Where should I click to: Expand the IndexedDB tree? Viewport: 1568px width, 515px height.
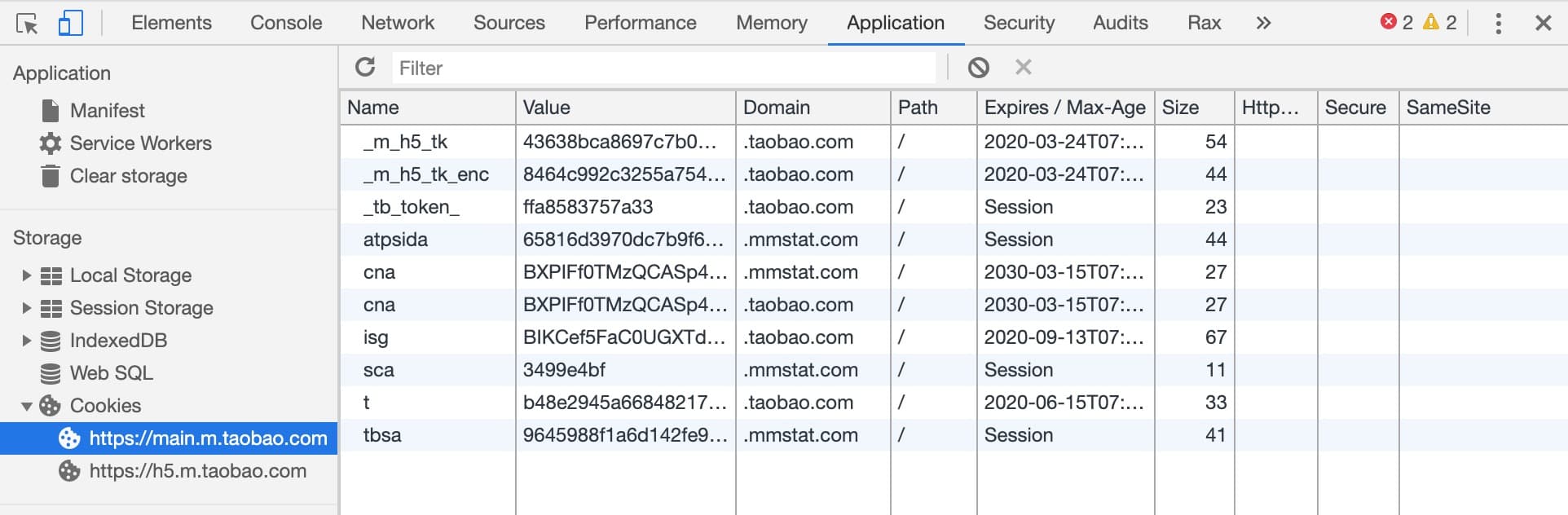pos(26,341)
